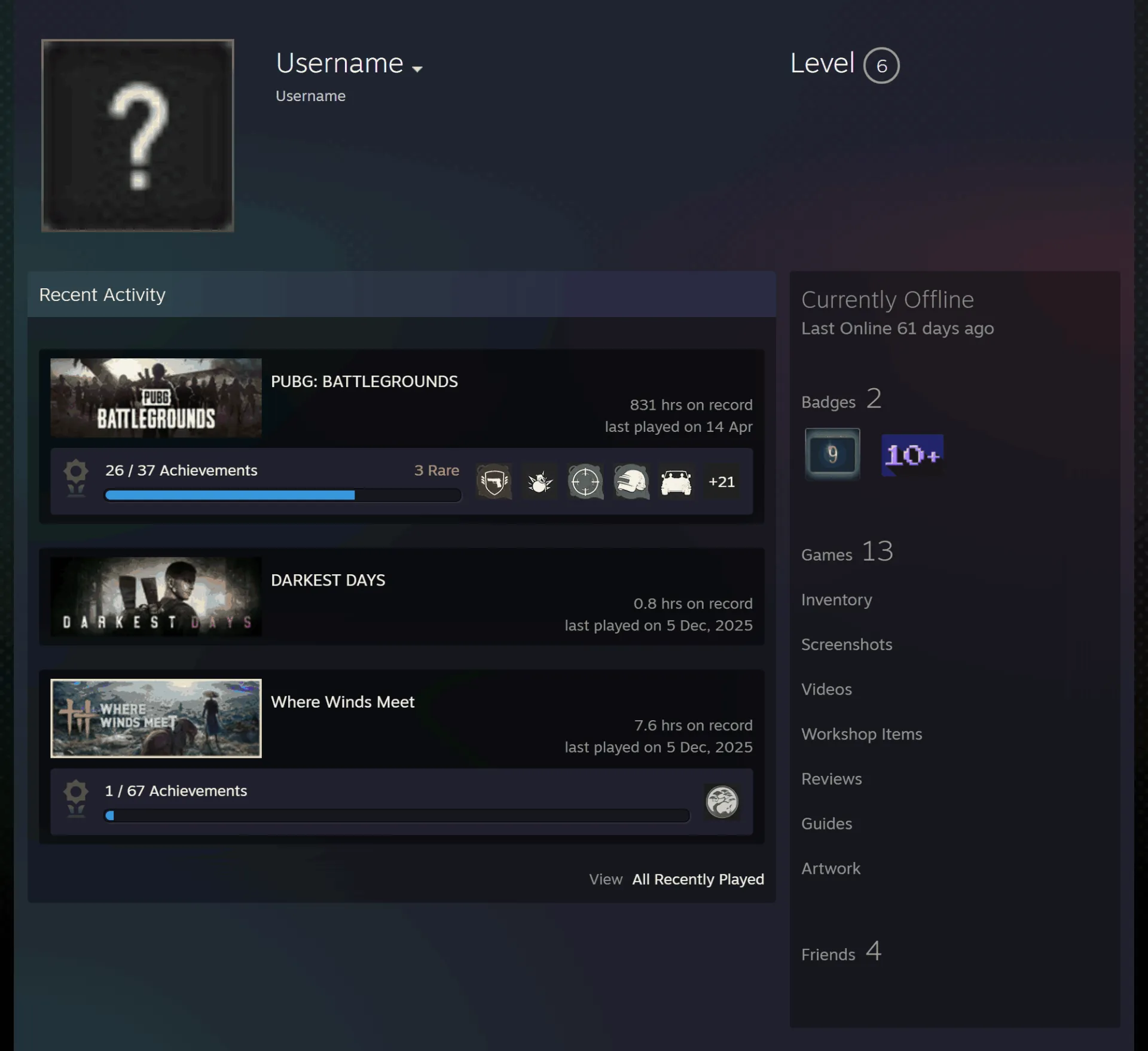Open the 10+ game collector badge
1148x1051 pixels.
(x=912, y=455)
